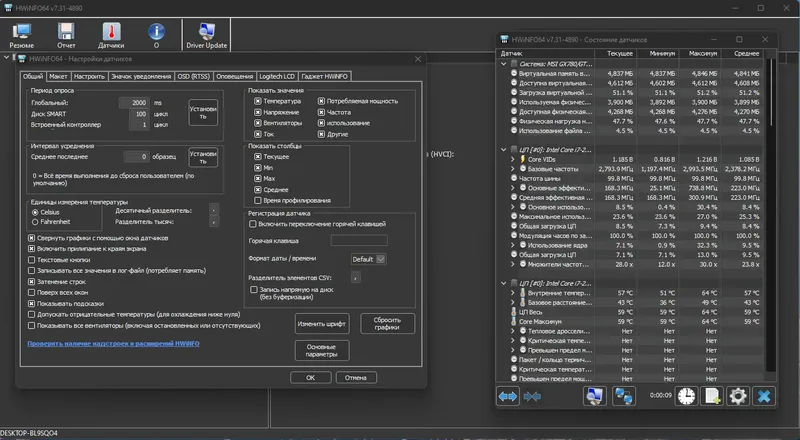Open the date/time format Default dropdown
Image resolution: width=800 pixels, height=440 pixels.
click(368, 259)
